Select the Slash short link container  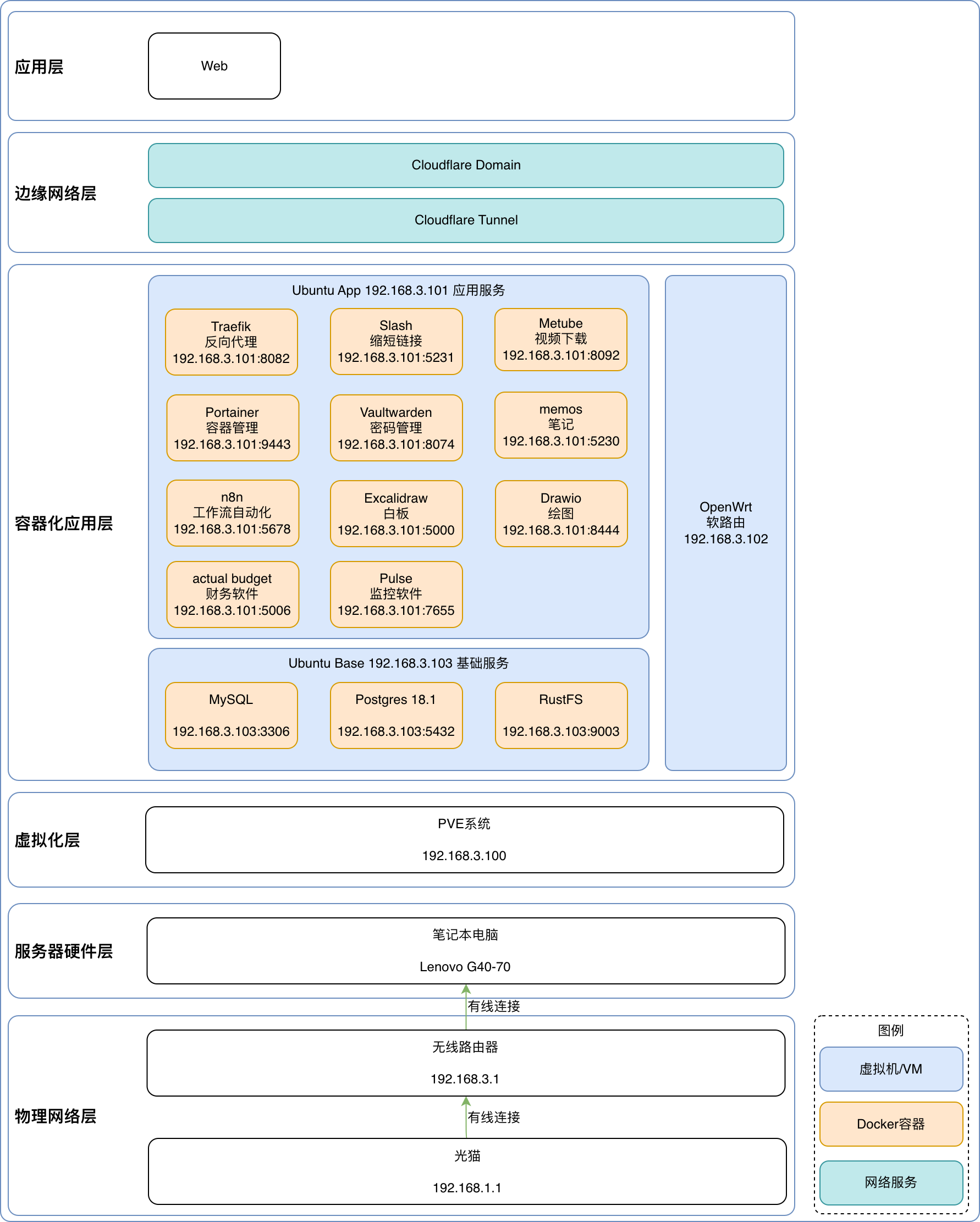click(x=396, y=342)
